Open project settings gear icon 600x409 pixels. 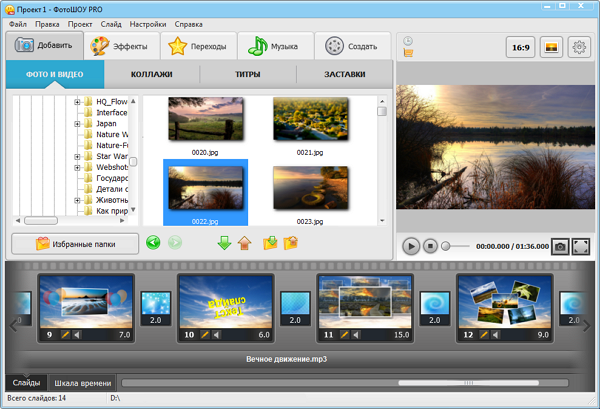[x=579, y=47]
